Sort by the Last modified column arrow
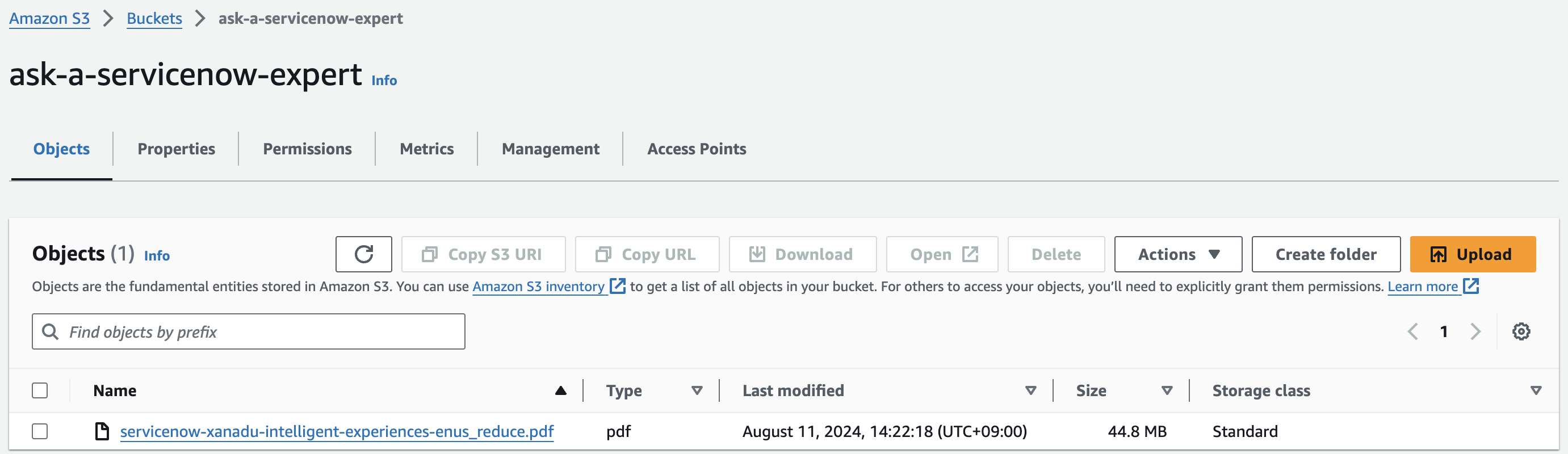Image resolution: width=1568 pixels, height=454 pixels. coord(1030,390)
